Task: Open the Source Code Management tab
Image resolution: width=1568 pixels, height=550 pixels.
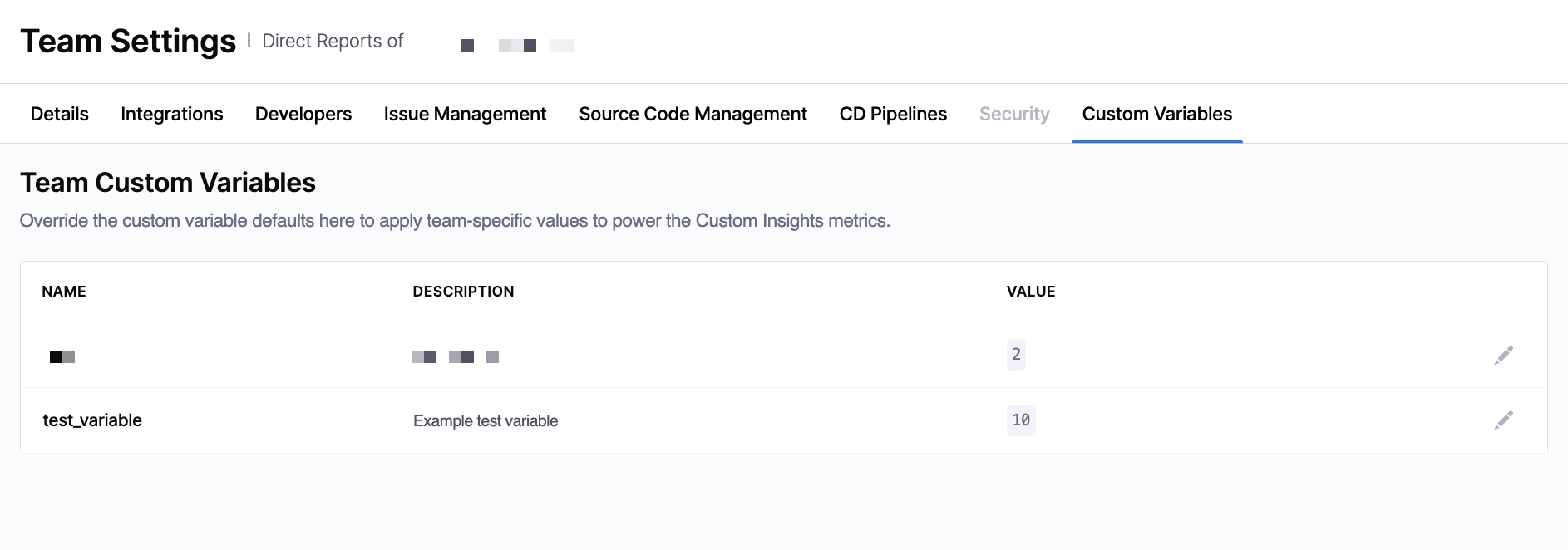Action: 693,114
